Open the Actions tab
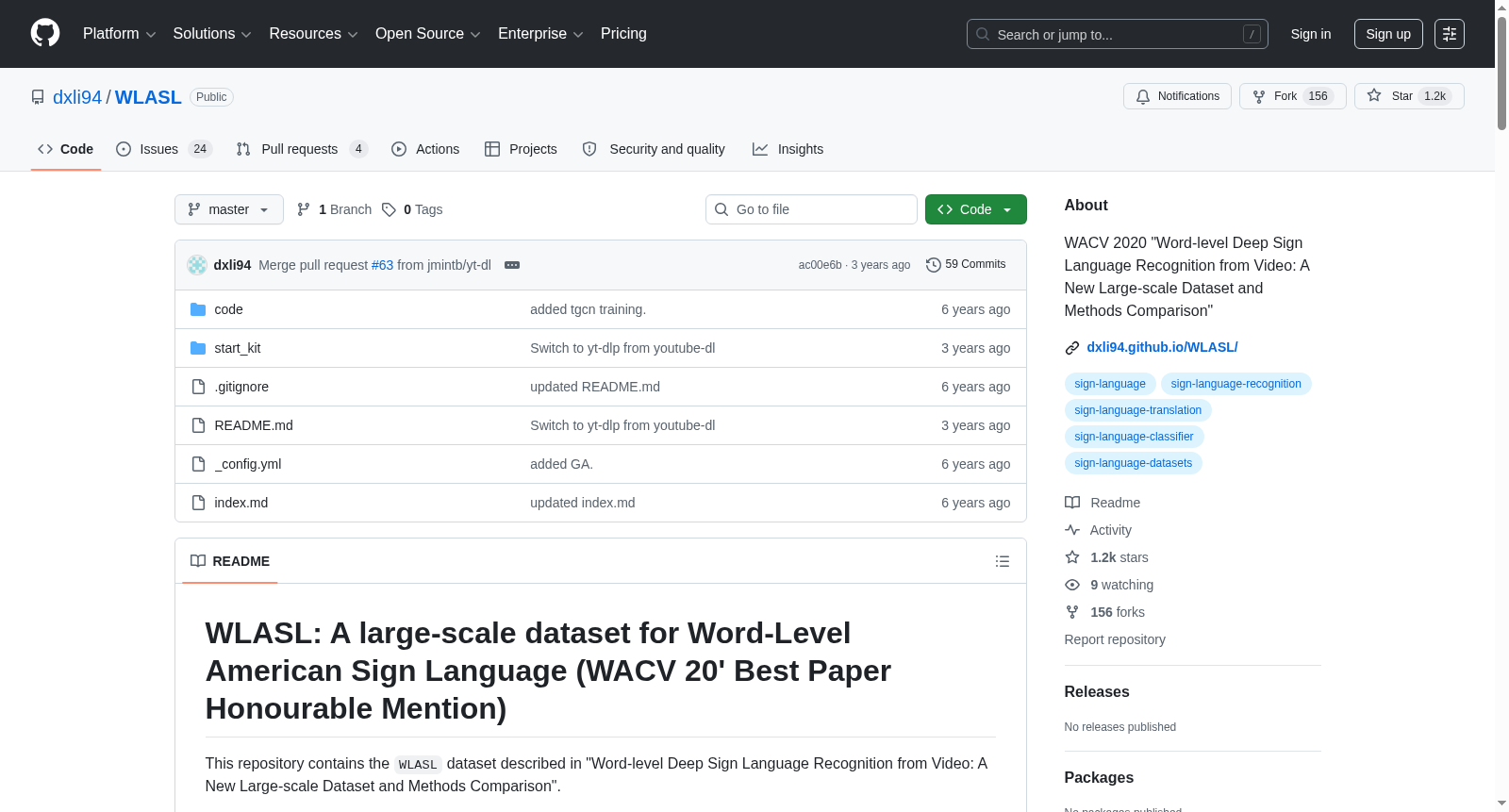The width and height of the screenshot is (1509, 812). (425, 149)
